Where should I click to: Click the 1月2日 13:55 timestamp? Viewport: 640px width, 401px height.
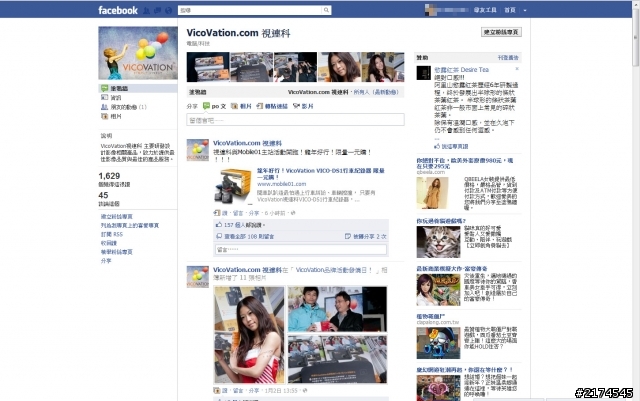[281, 391]
